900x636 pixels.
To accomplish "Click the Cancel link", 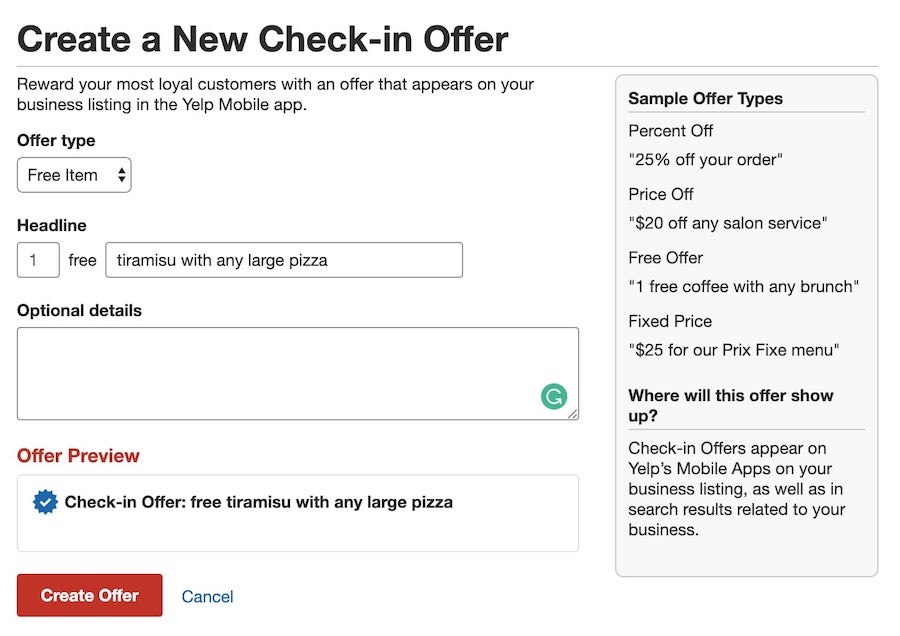I will pos(207,596).
